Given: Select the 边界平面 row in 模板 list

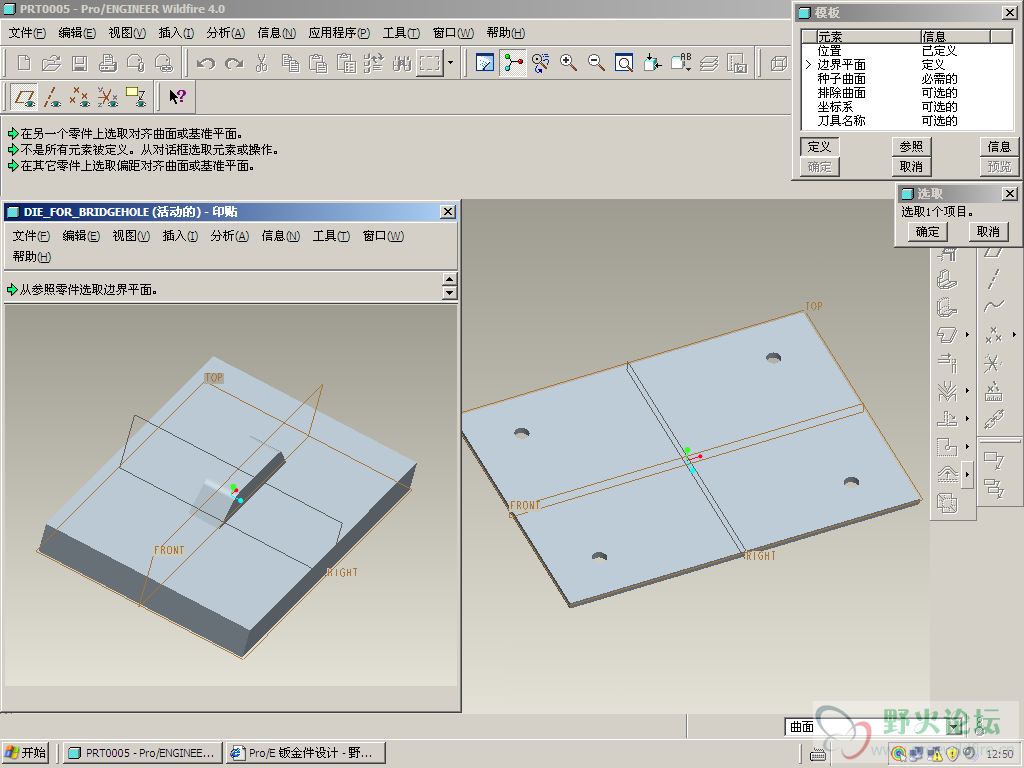Looking at the screenshot, I should click(x=907, y=65).
